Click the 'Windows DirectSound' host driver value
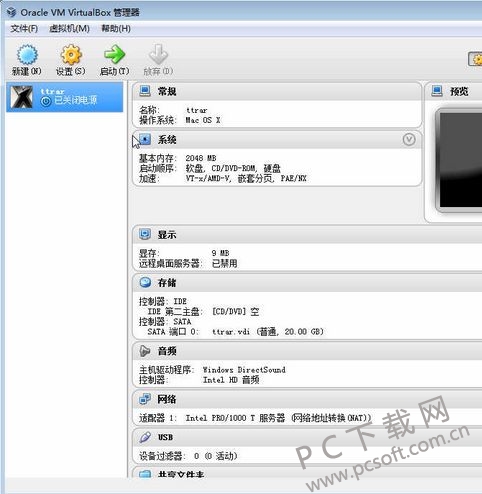The height and width of the screenshot is (494, 482). 244,370
